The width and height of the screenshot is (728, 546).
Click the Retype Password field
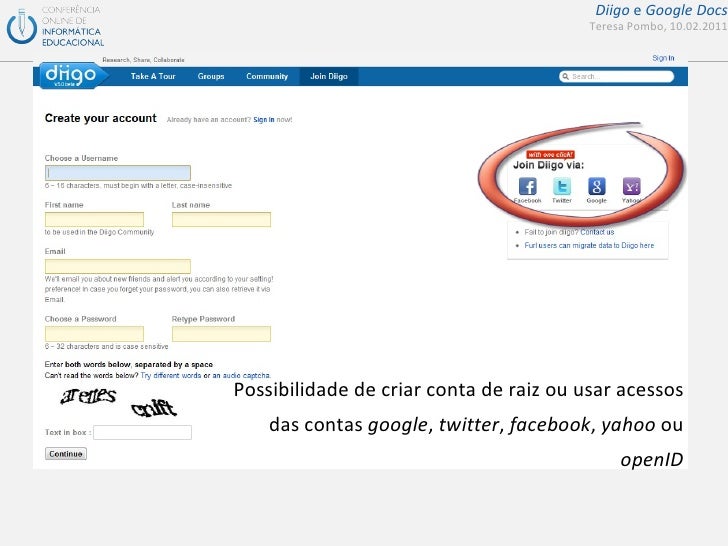pos(221,333)
